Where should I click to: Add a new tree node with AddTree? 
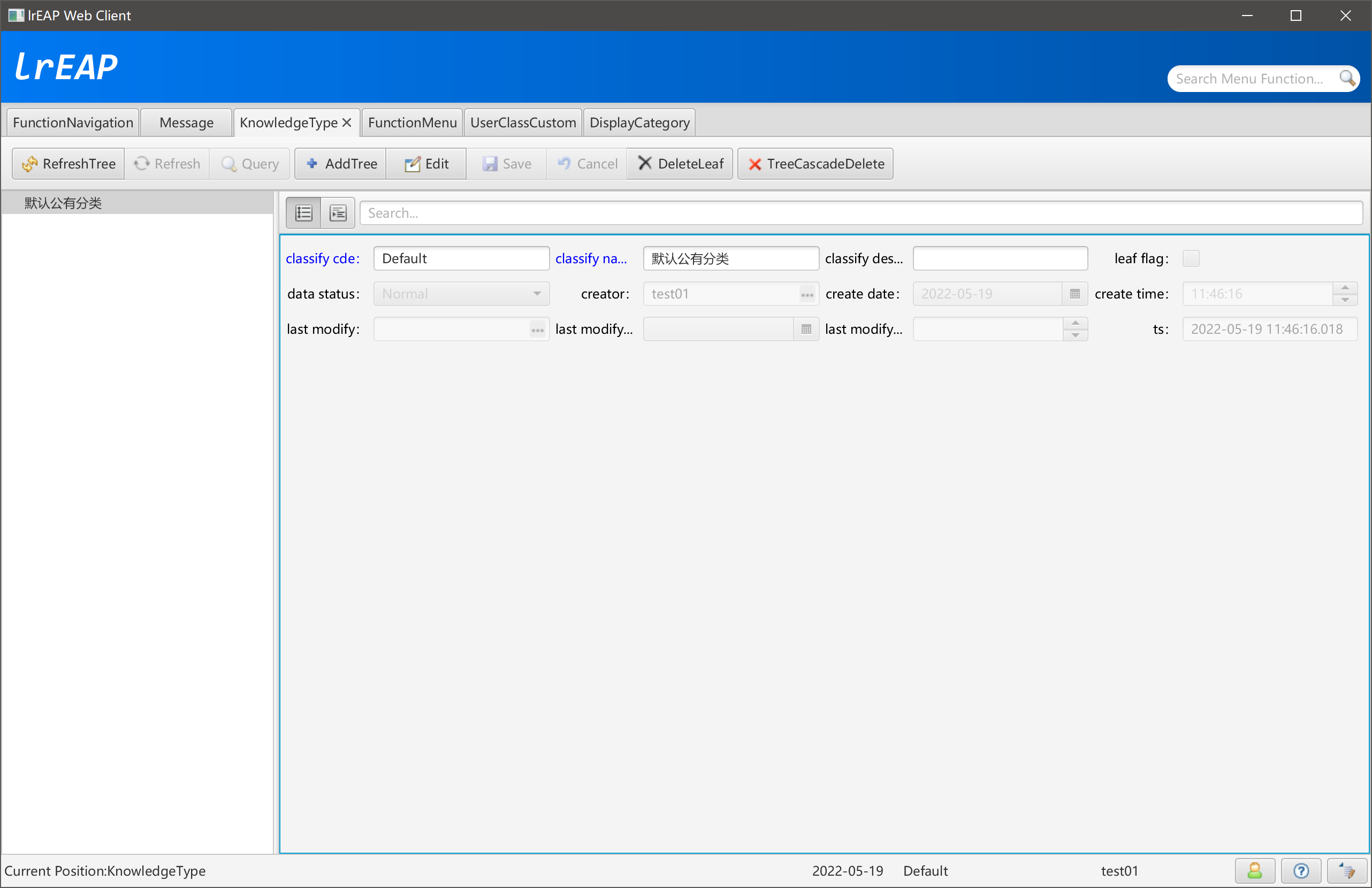(341, 164)
